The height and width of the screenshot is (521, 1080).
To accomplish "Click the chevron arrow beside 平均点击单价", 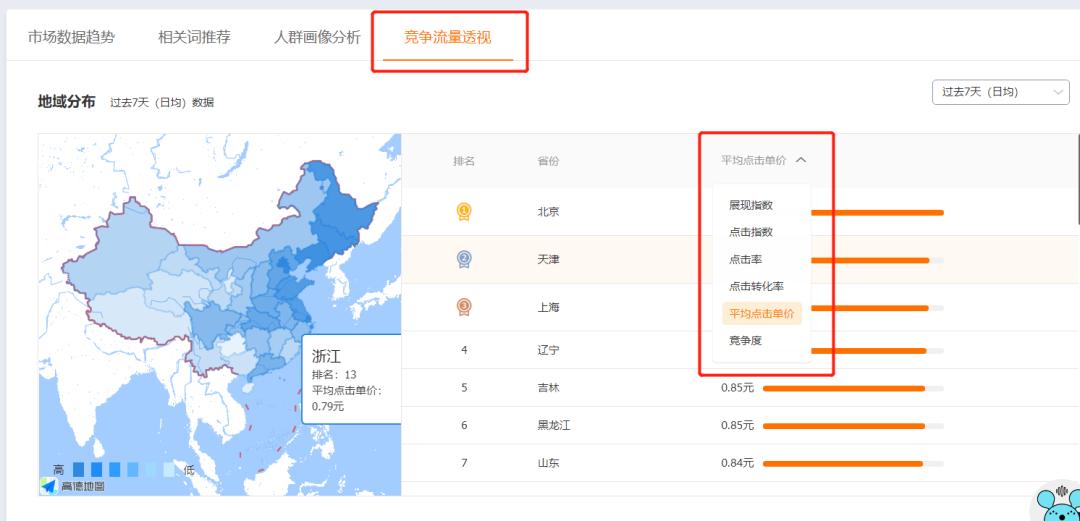I will coord(800,160).
